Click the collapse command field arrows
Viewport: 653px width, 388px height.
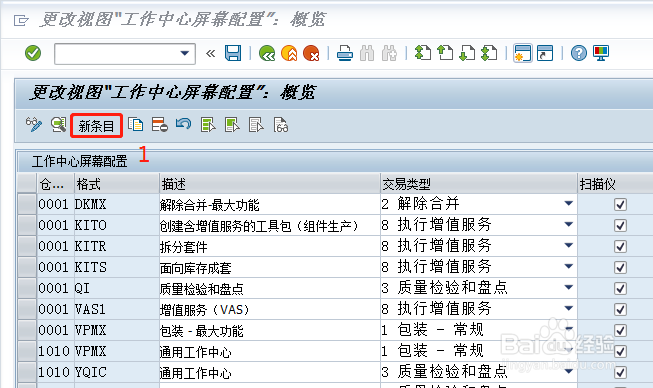[210, 53]
